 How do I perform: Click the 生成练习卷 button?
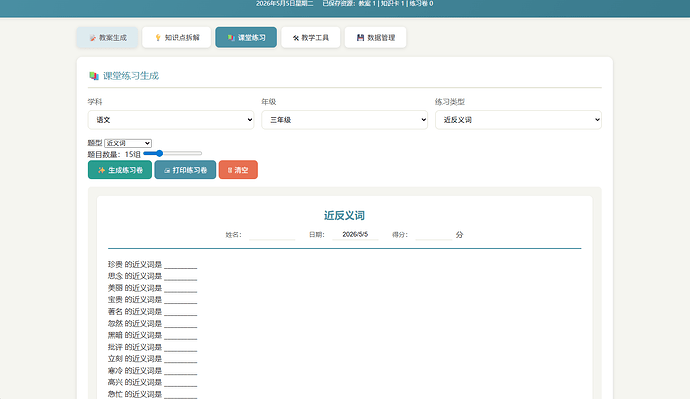120,170
